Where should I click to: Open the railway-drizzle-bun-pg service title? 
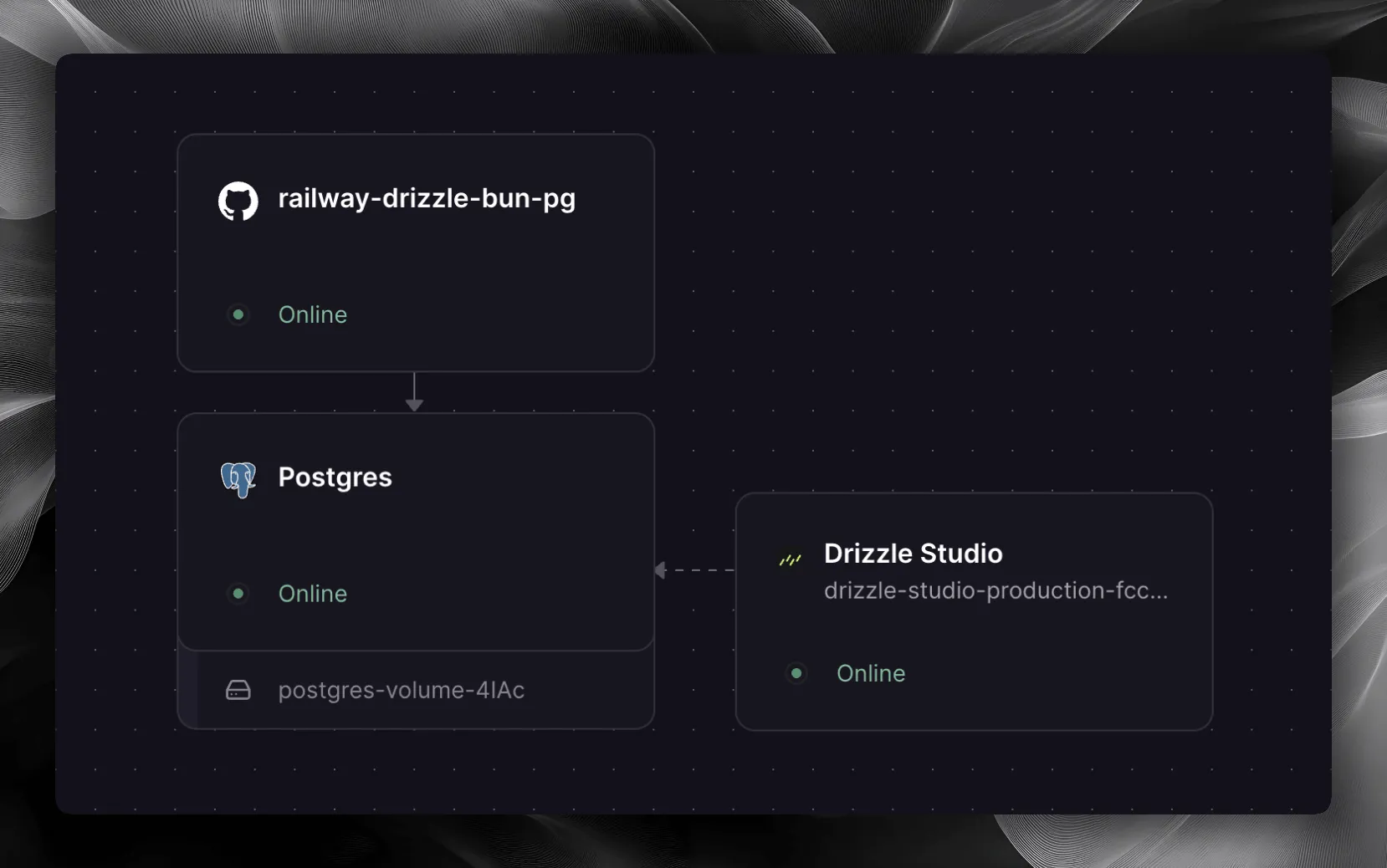(x=427, y=198)
